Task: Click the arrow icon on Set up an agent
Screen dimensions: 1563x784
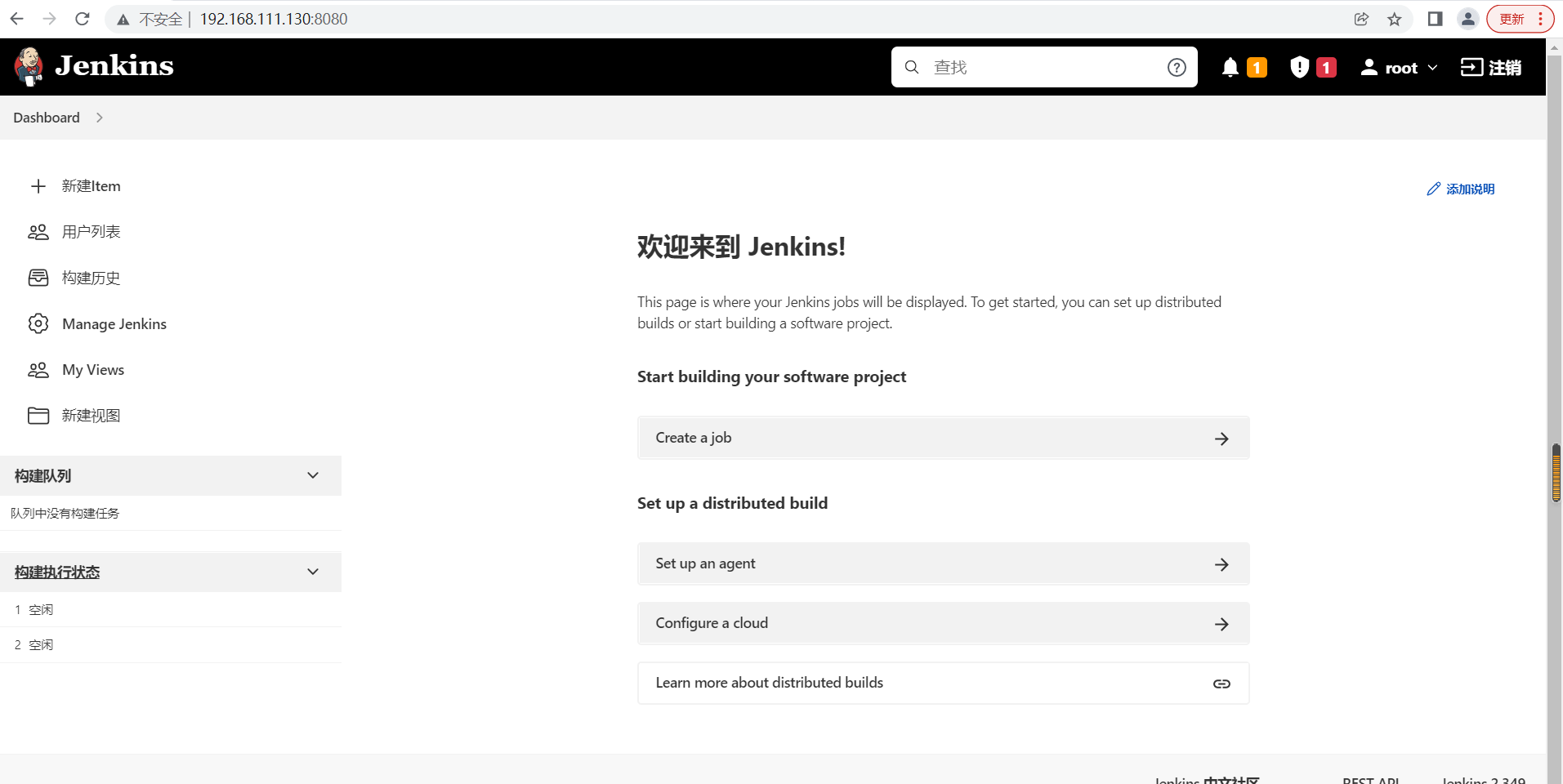Action: click(x=1221, y=564)
